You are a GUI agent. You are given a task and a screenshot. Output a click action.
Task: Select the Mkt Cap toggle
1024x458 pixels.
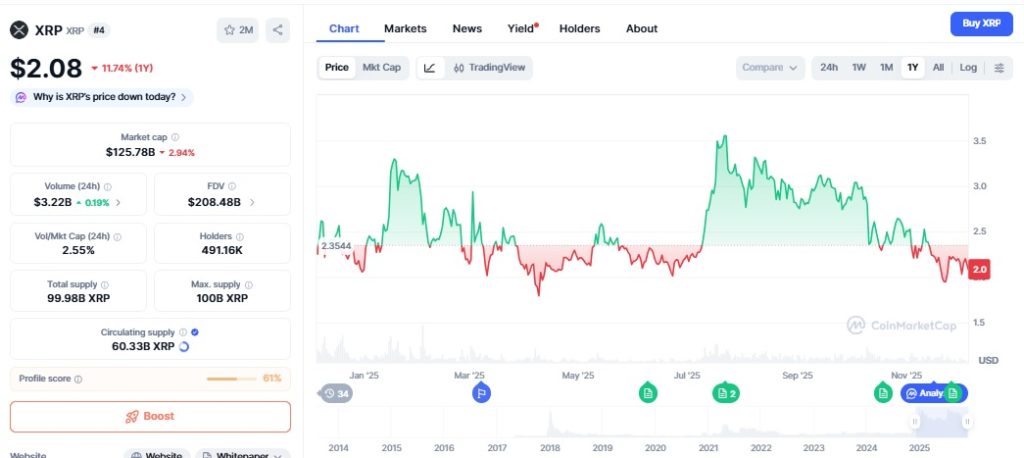(381, 68)
